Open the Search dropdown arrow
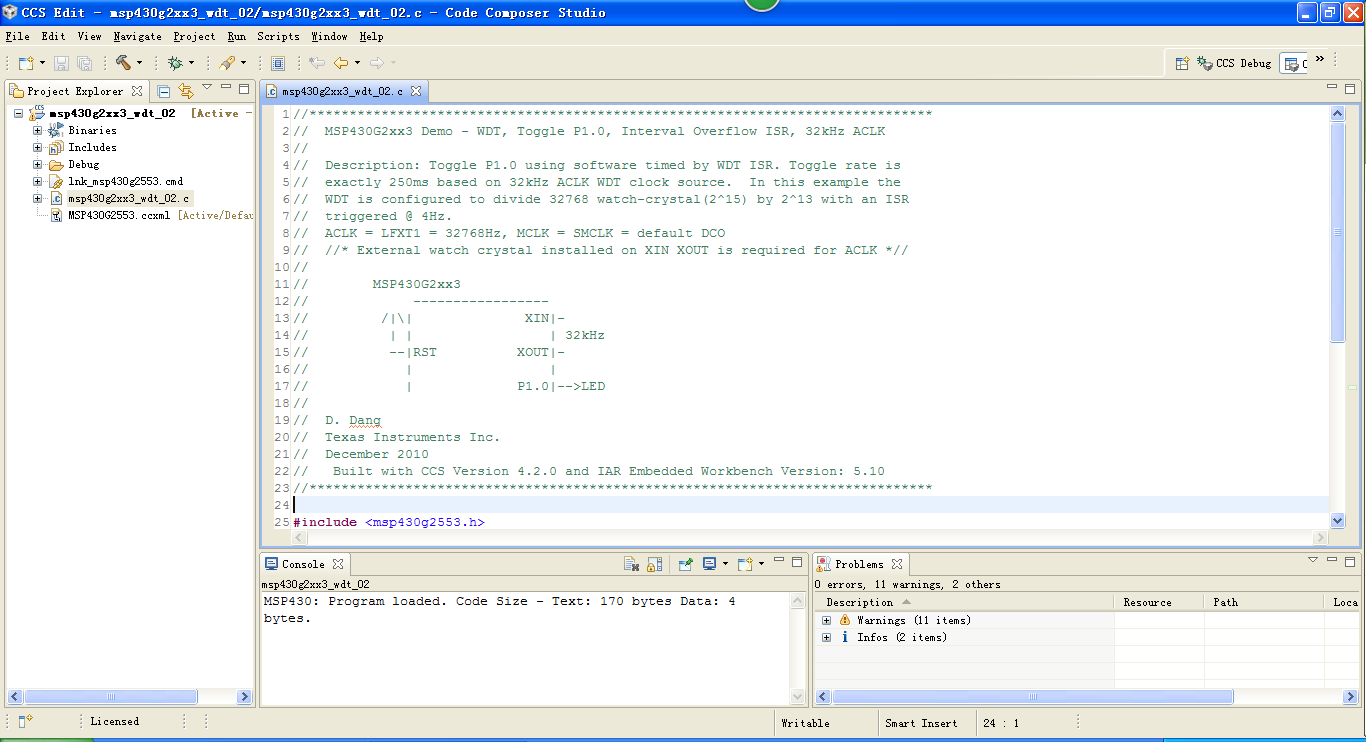 (x=243, y=63)
